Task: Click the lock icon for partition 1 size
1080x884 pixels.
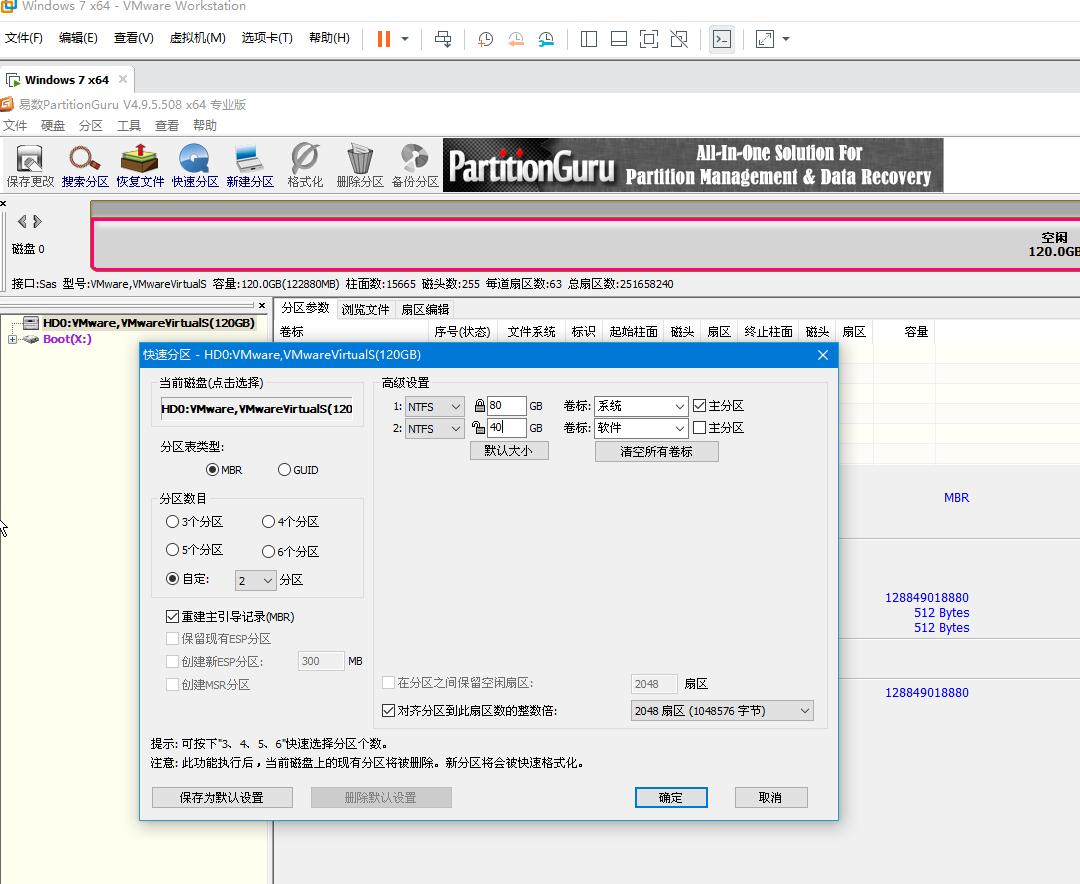Action: coord(479,406)
